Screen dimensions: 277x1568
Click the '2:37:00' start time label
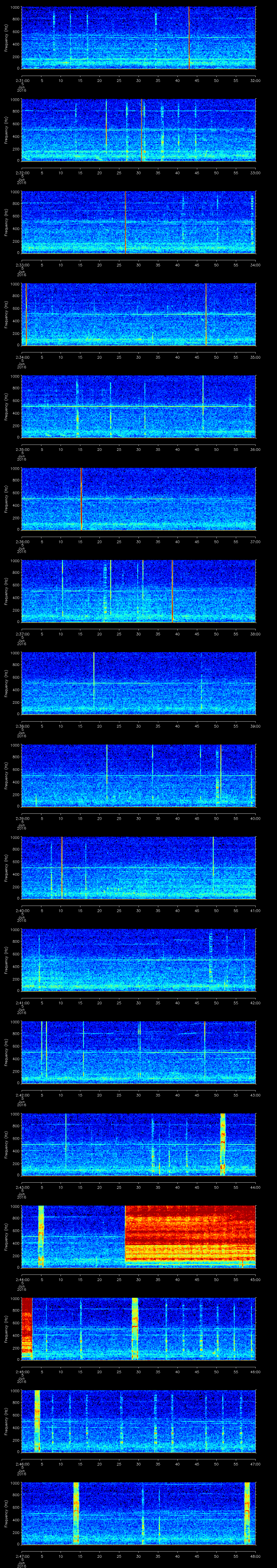tap(22, 634)
